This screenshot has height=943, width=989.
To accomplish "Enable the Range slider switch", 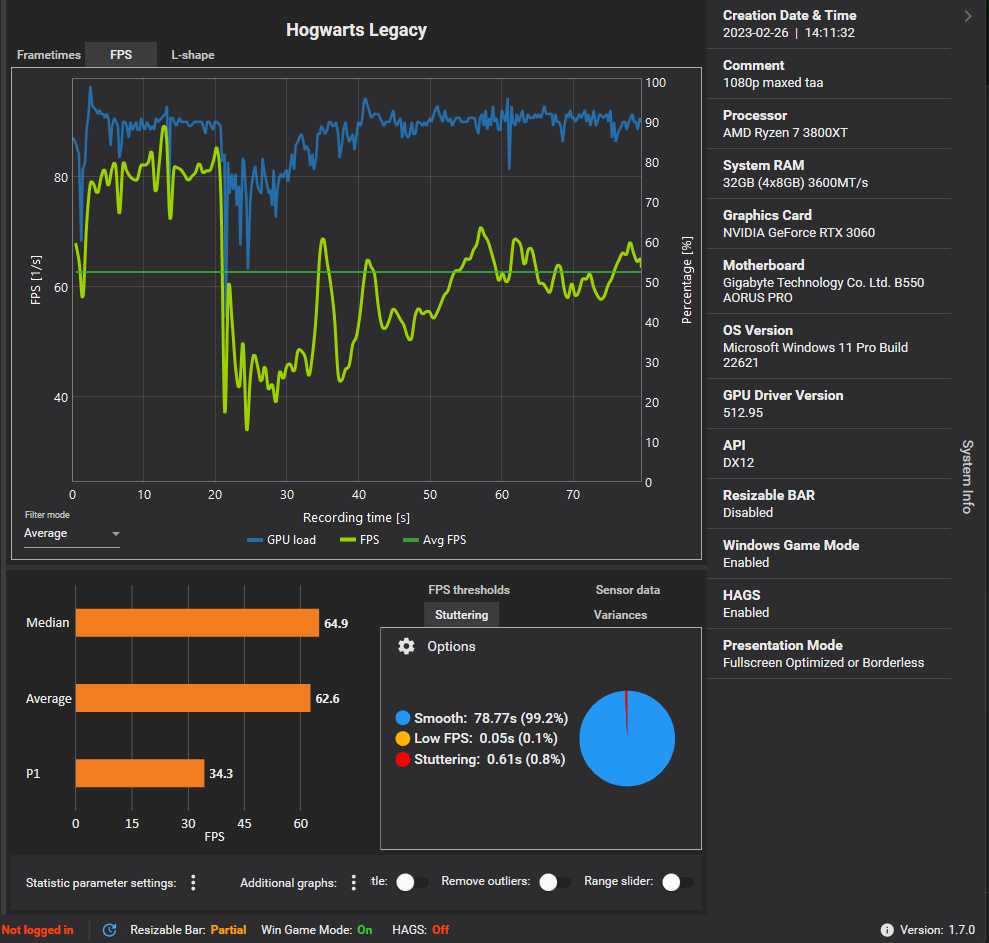I will point(677,882).
